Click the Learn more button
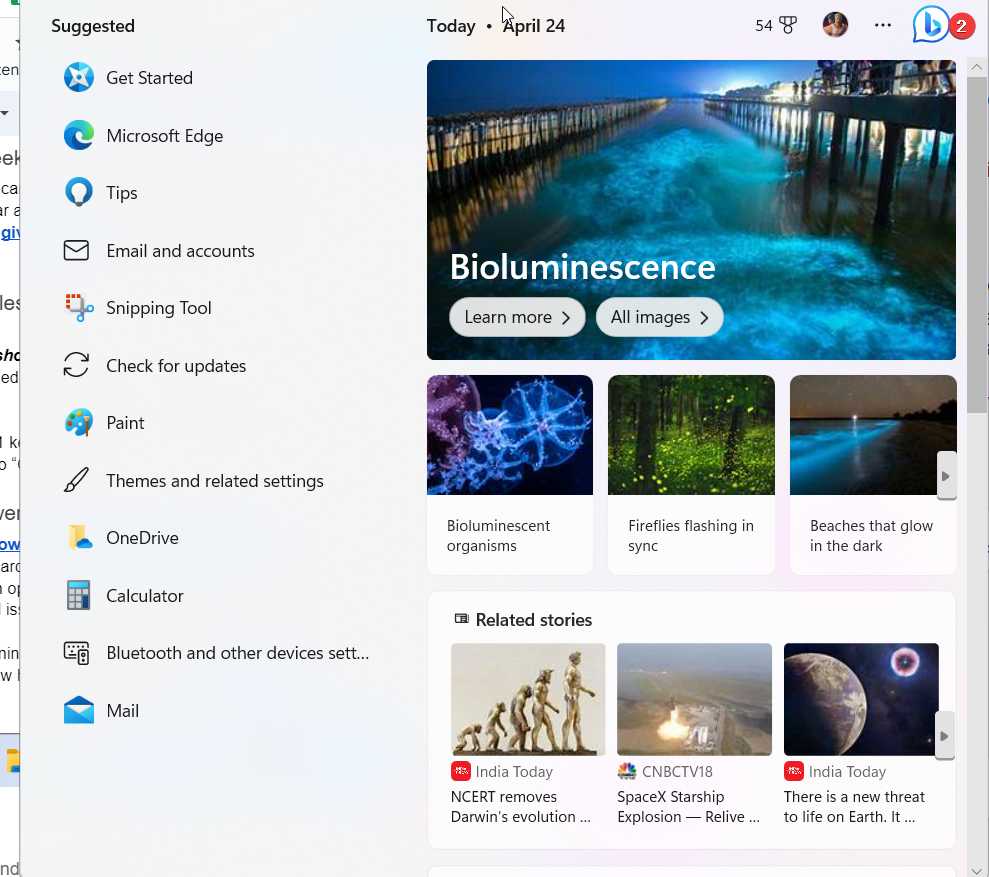Image resolution: width=989 pixels, height=877 pixels. pos(517,317)
